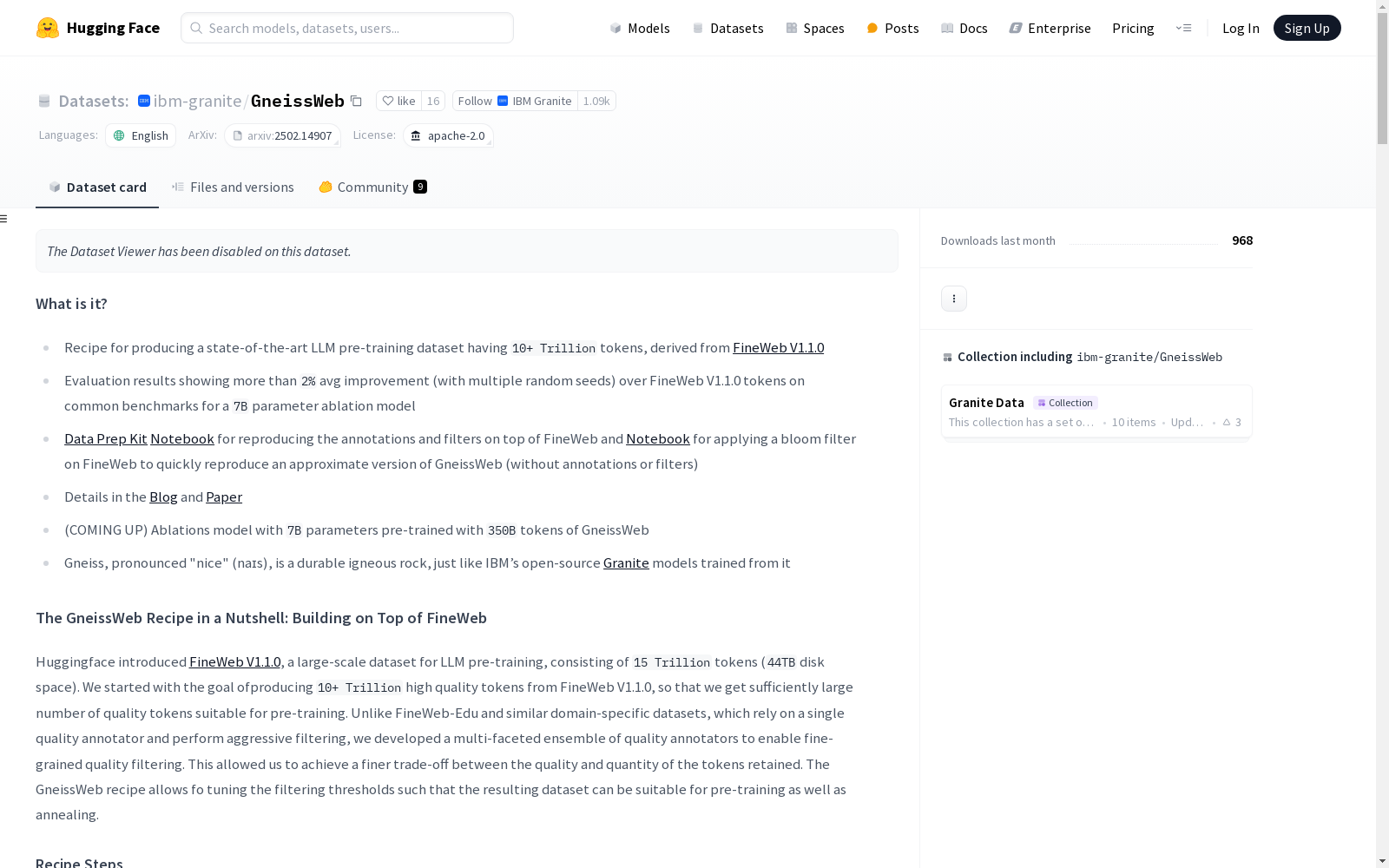Screen dimensions: 1389x868
Task: Open the three-dot options menu in sidebar
Action: 954,299
